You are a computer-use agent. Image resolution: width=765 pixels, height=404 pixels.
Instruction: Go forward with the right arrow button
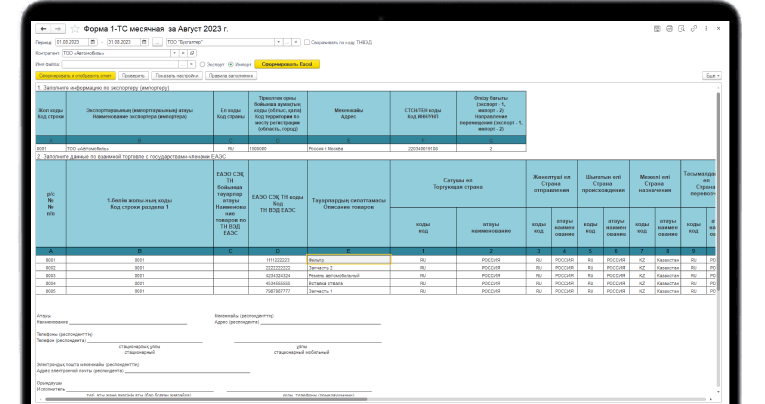(x=57, y=29)
